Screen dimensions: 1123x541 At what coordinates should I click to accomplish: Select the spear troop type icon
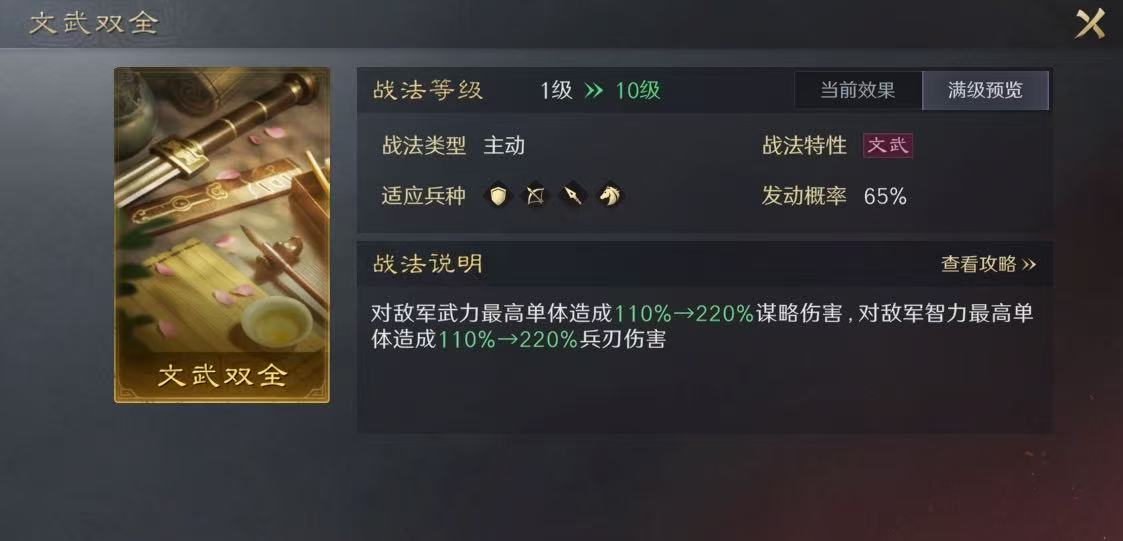point(572,196)
